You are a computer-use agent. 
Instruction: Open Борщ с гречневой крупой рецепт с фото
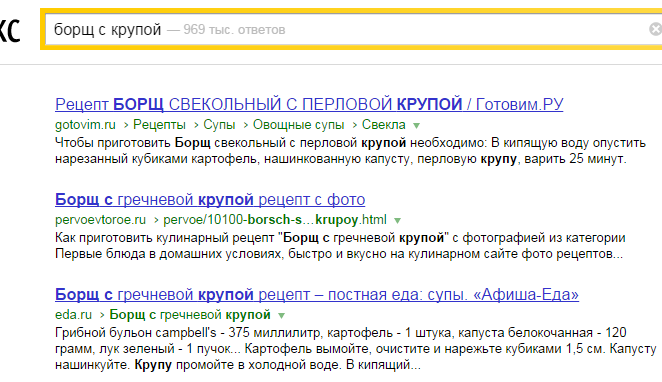[x=210, y=199]
